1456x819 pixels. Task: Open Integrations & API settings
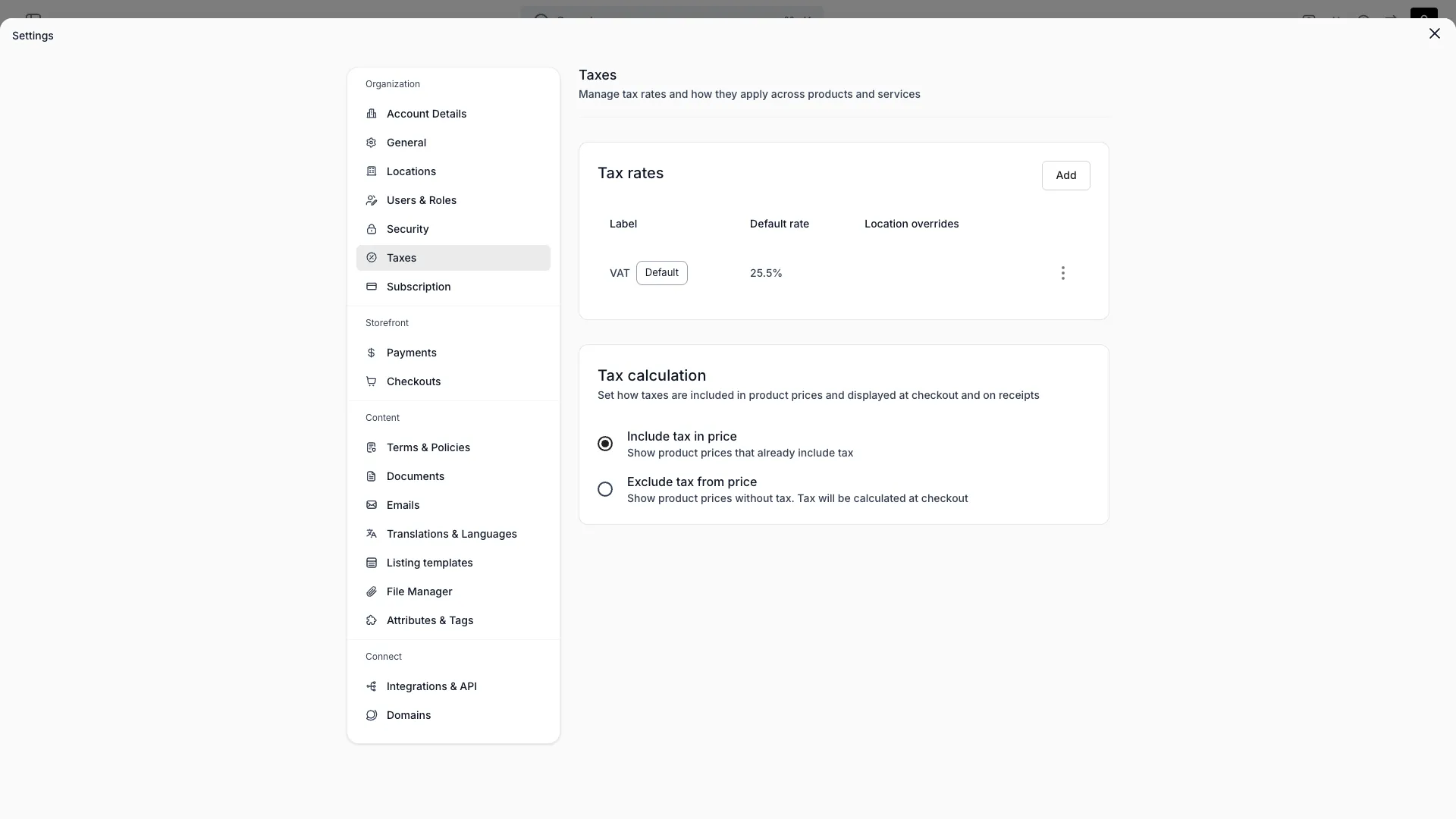(453, 686)
